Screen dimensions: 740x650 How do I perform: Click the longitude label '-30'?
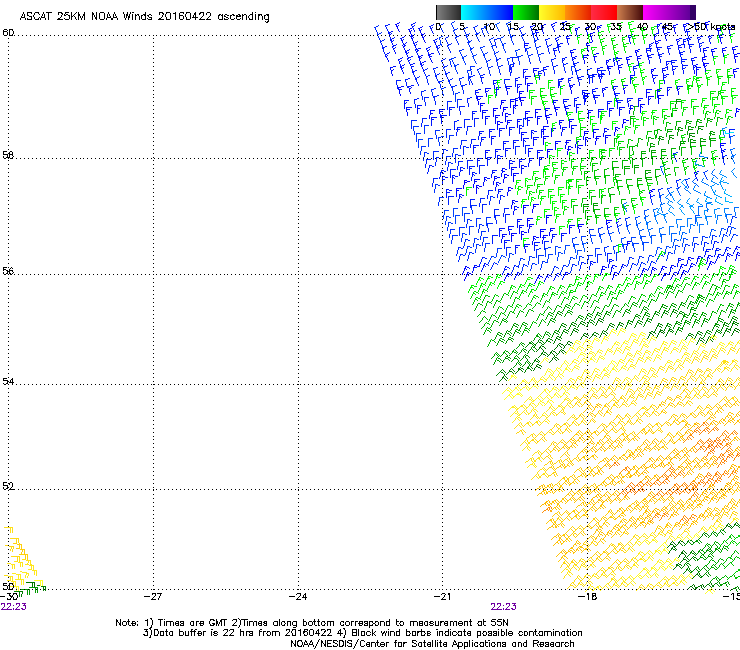coord(9,596)
